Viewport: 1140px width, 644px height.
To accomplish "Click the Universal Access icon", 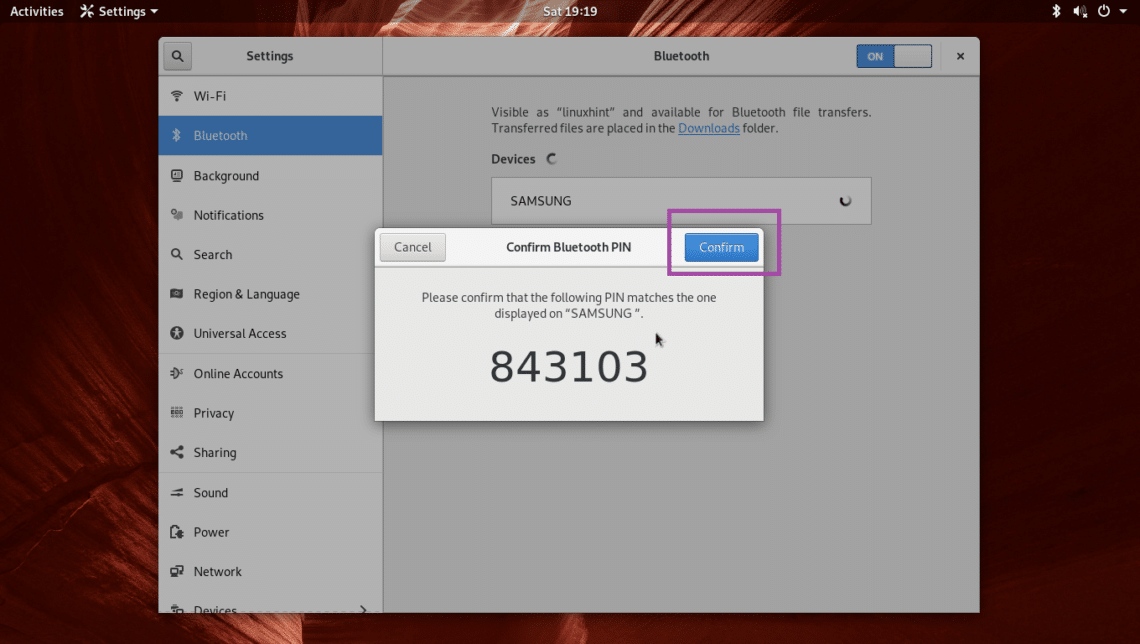I will coord(177,334).
